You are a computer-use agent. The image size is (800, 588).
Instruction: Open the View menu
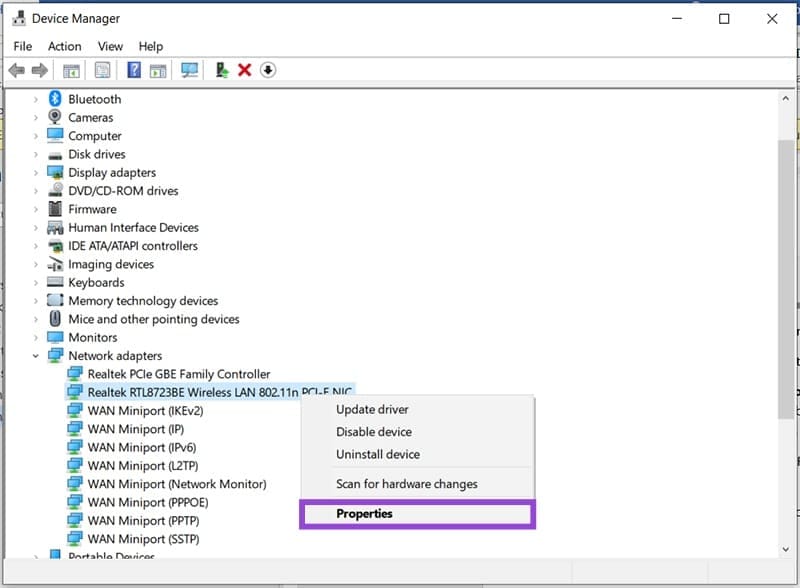[x=110, y=46]
